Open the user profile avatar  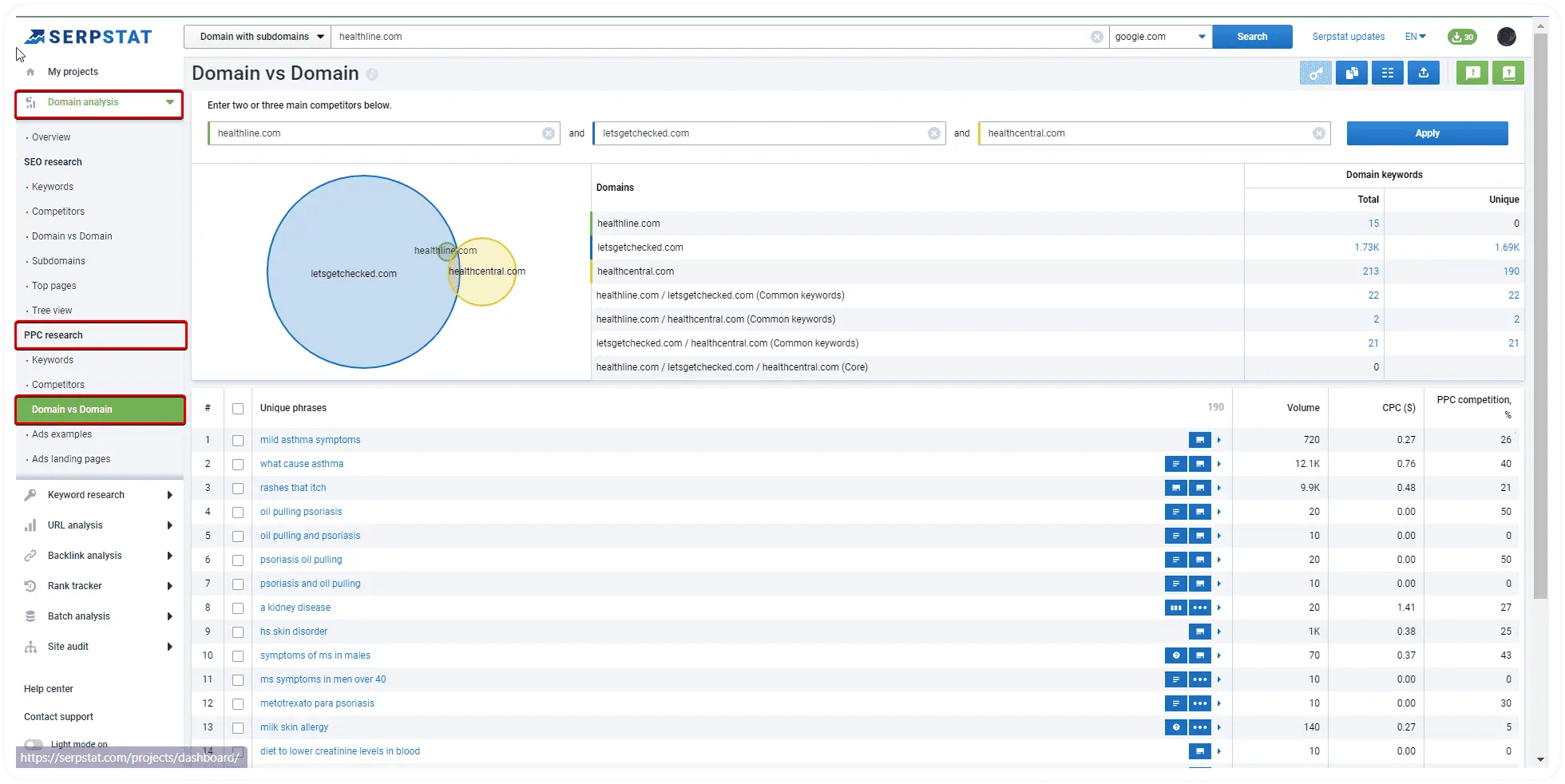(1507, 37)
